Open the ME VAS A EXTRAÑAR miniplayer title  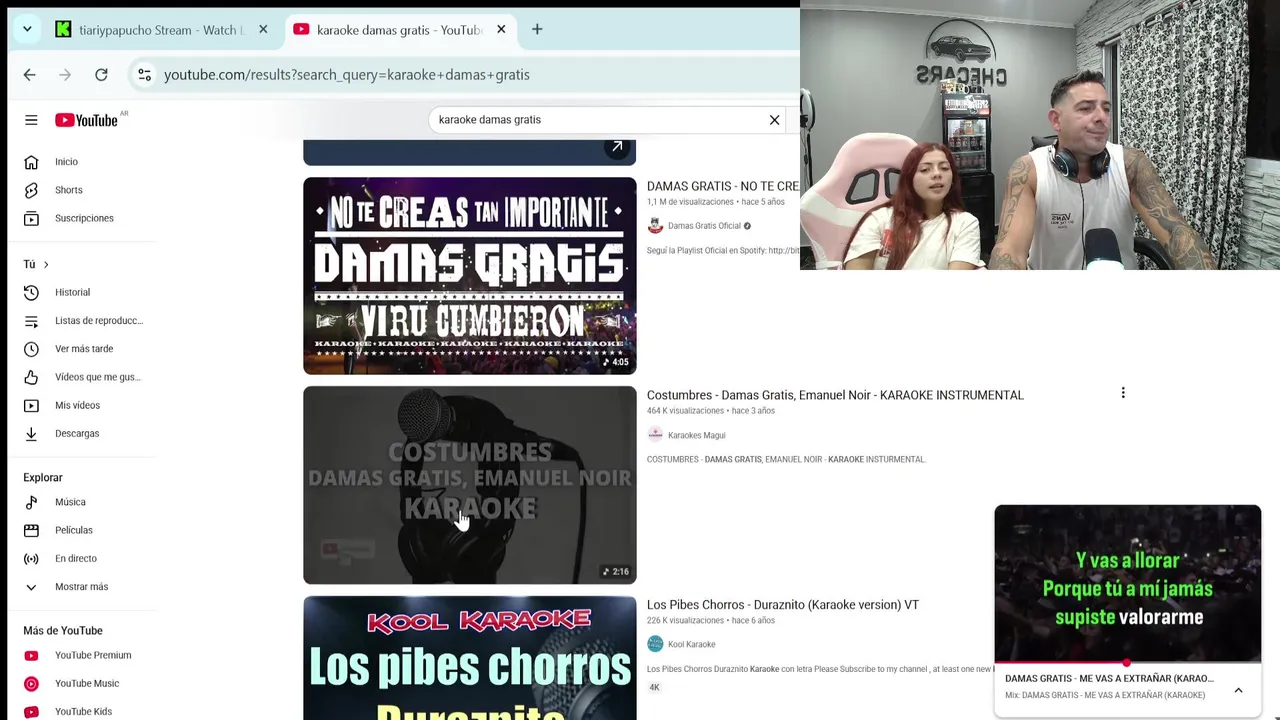1109,678
